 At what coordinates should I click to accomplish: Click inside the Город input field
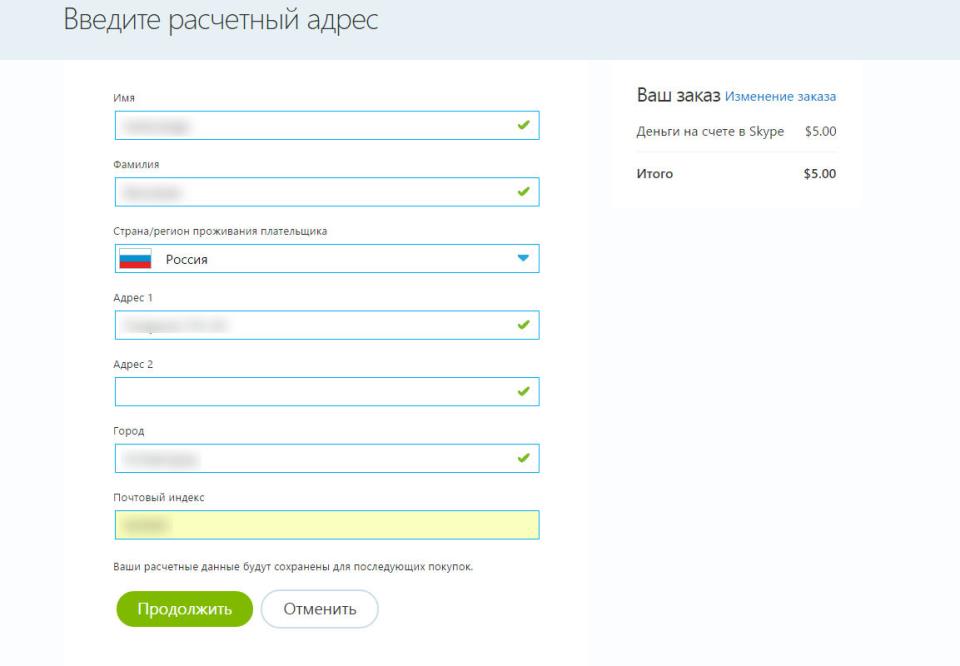(x=310, y=458)
